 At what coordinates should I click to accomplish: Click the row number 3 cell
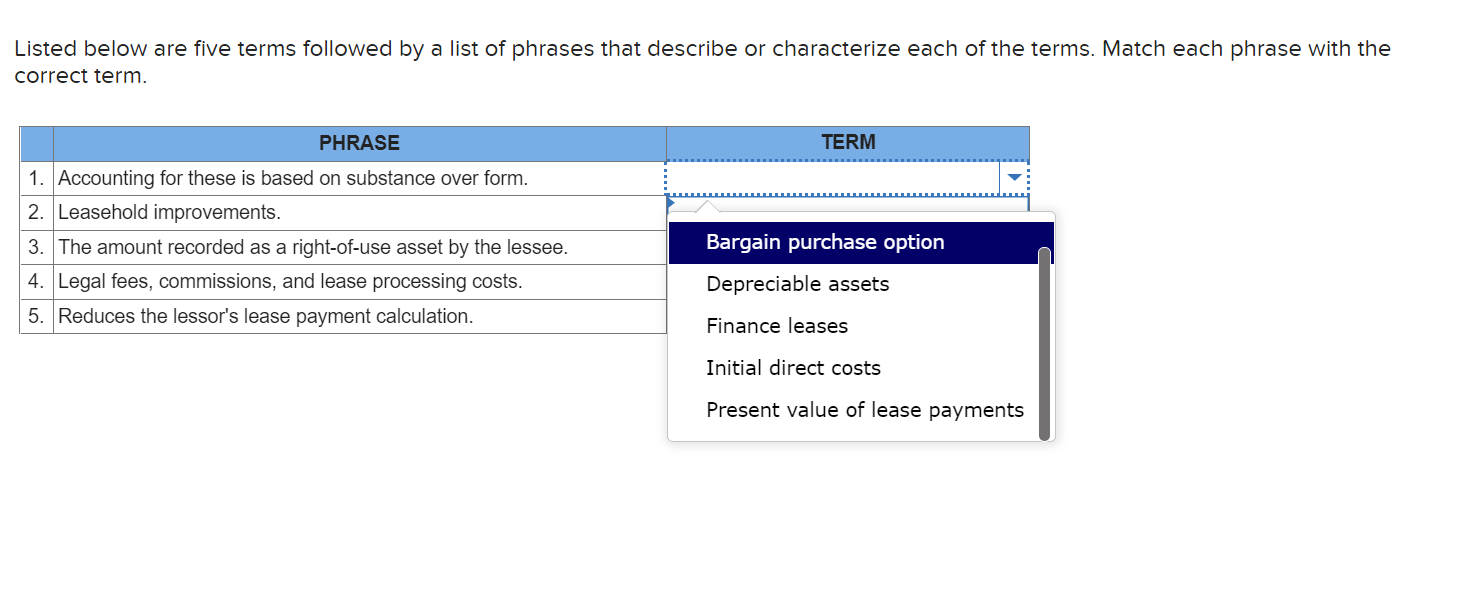(x=36, y=247)
